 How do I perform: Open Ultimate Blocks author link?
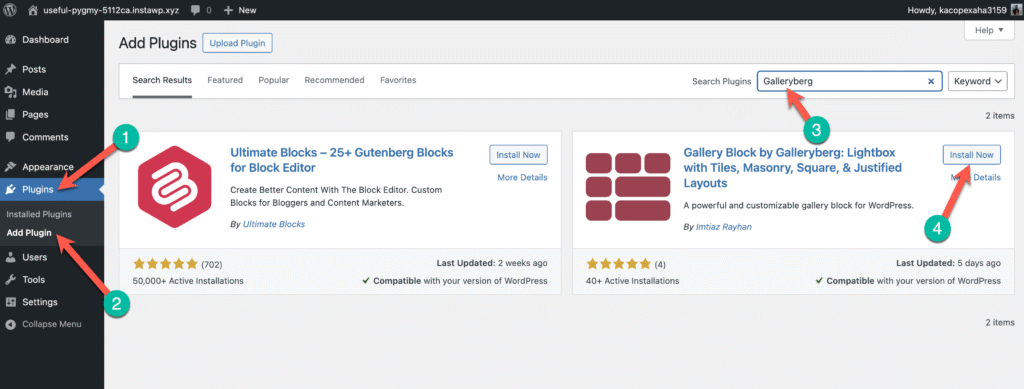tap(274, 224)
